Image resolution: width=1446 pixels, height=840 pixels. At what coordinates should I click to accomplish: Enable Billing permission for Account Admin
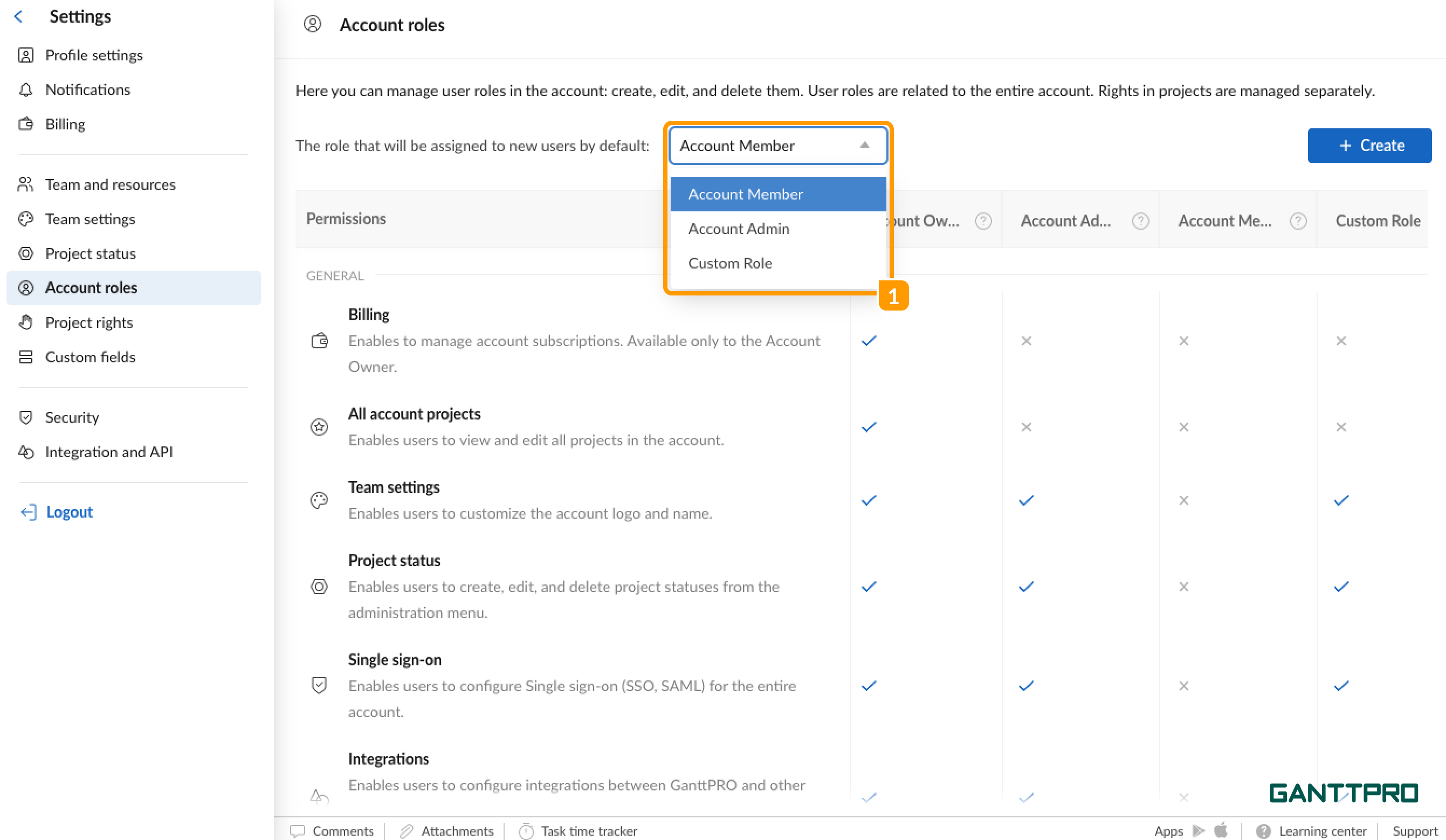tap(1025, 340)
